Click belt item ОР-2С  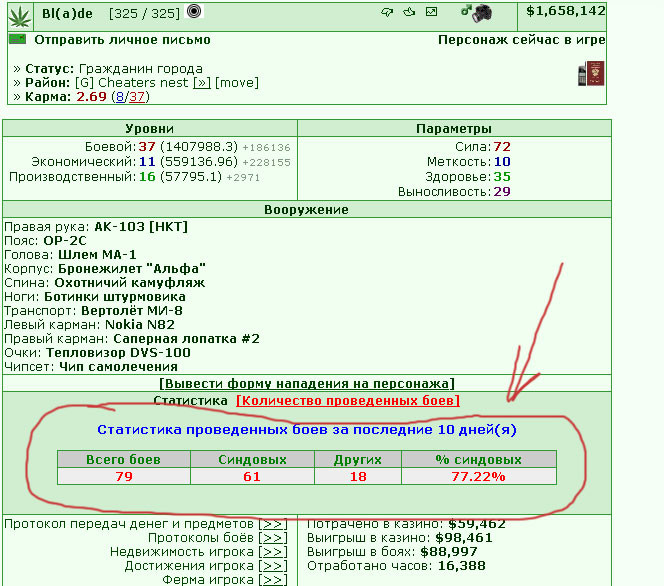[x=65, y=241]
